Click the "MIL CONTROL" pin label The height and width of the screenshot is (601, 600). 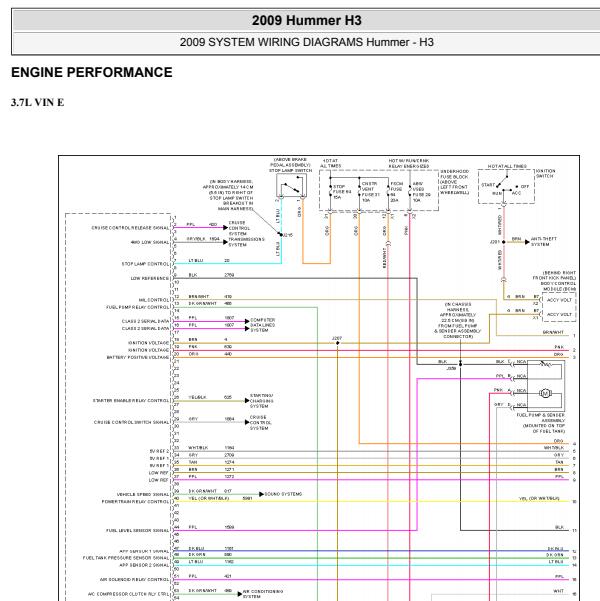(154, 300)
